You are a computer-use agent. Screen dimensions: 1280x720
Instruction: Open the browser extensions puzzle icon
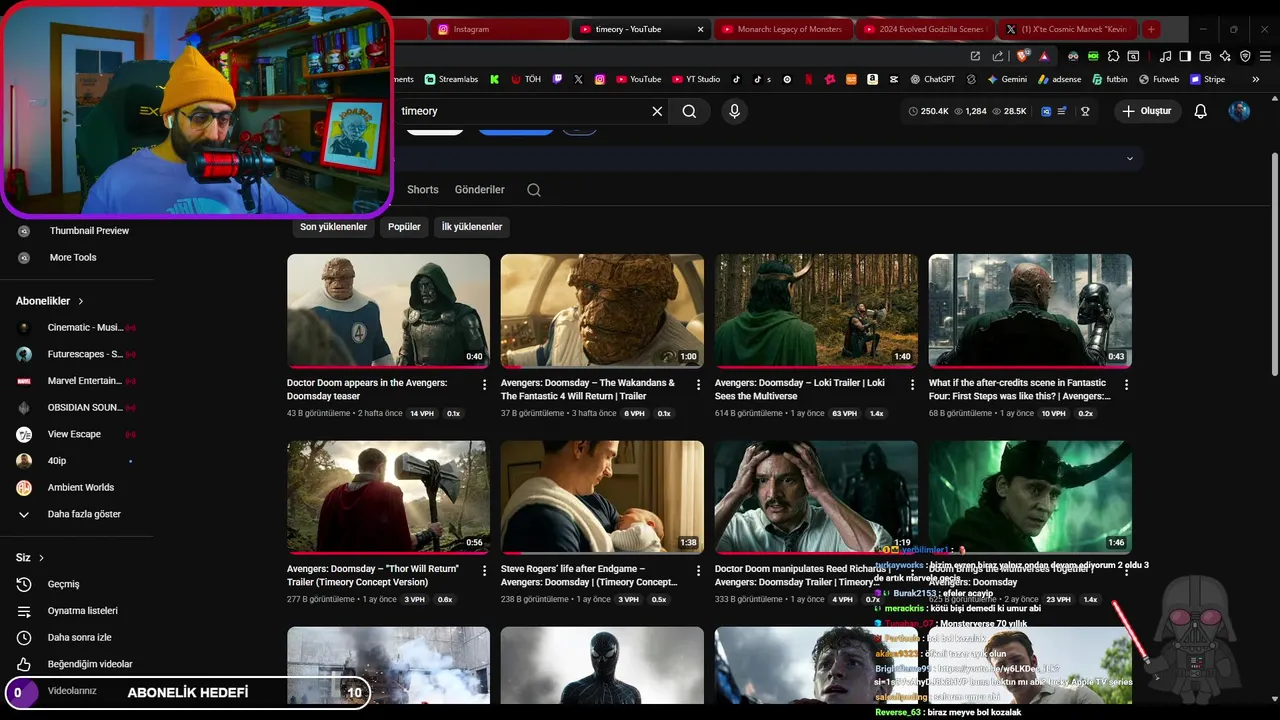coord(1113,56)
